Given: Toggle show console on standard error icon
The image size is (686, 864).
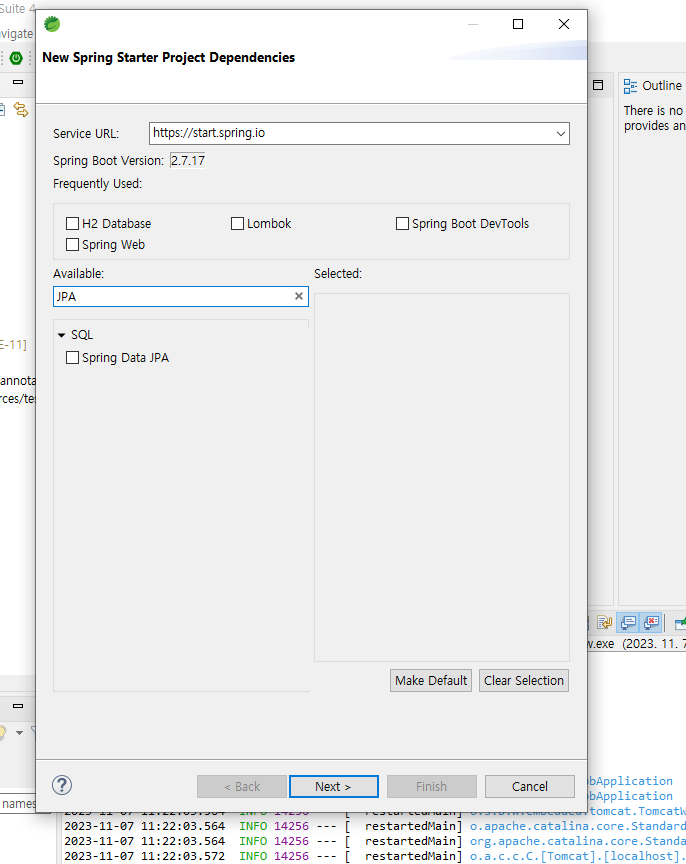Looking at the screenshot, I should point(651,623).
